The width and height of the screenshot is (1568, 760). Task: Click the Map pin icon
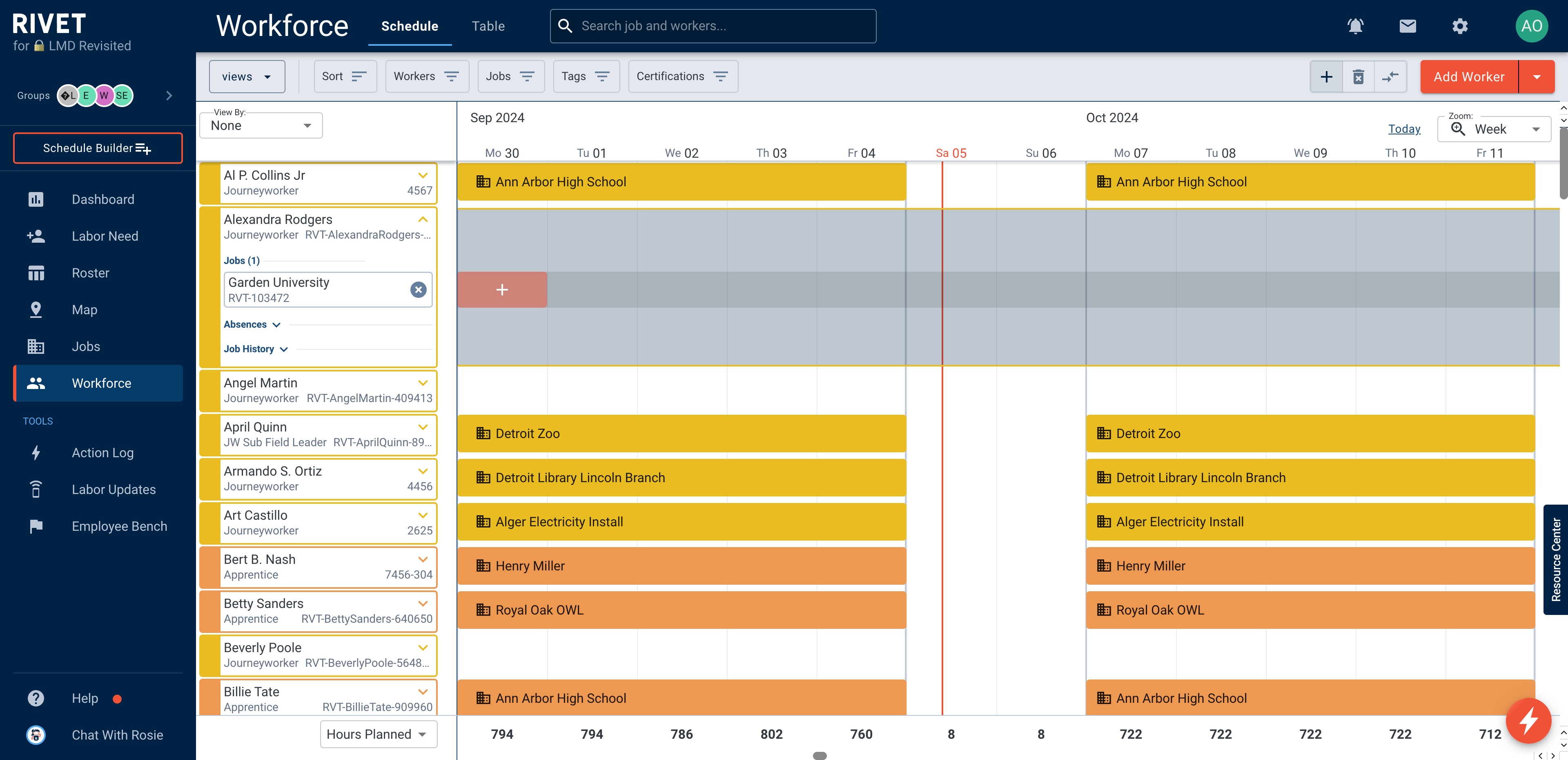pyautogui.click(x=36, y=309)
